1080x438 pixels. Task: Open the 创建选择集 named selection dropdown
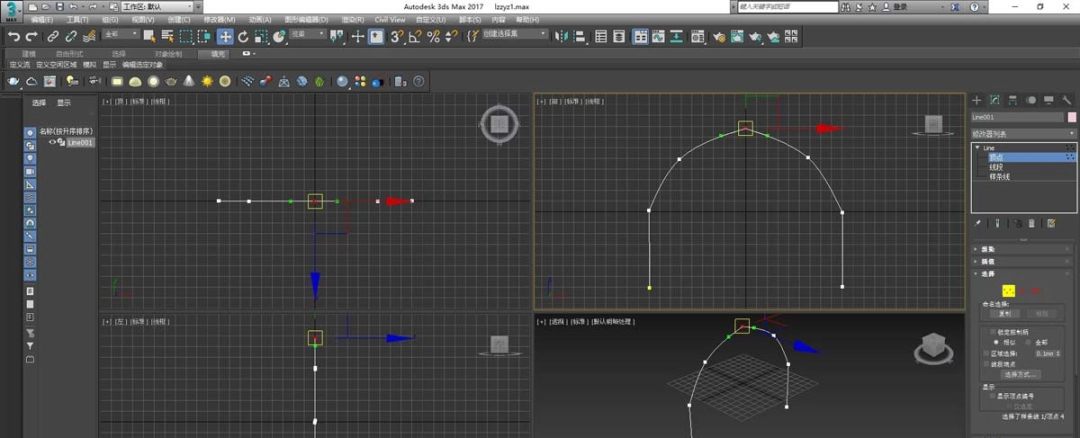point(513,34)
